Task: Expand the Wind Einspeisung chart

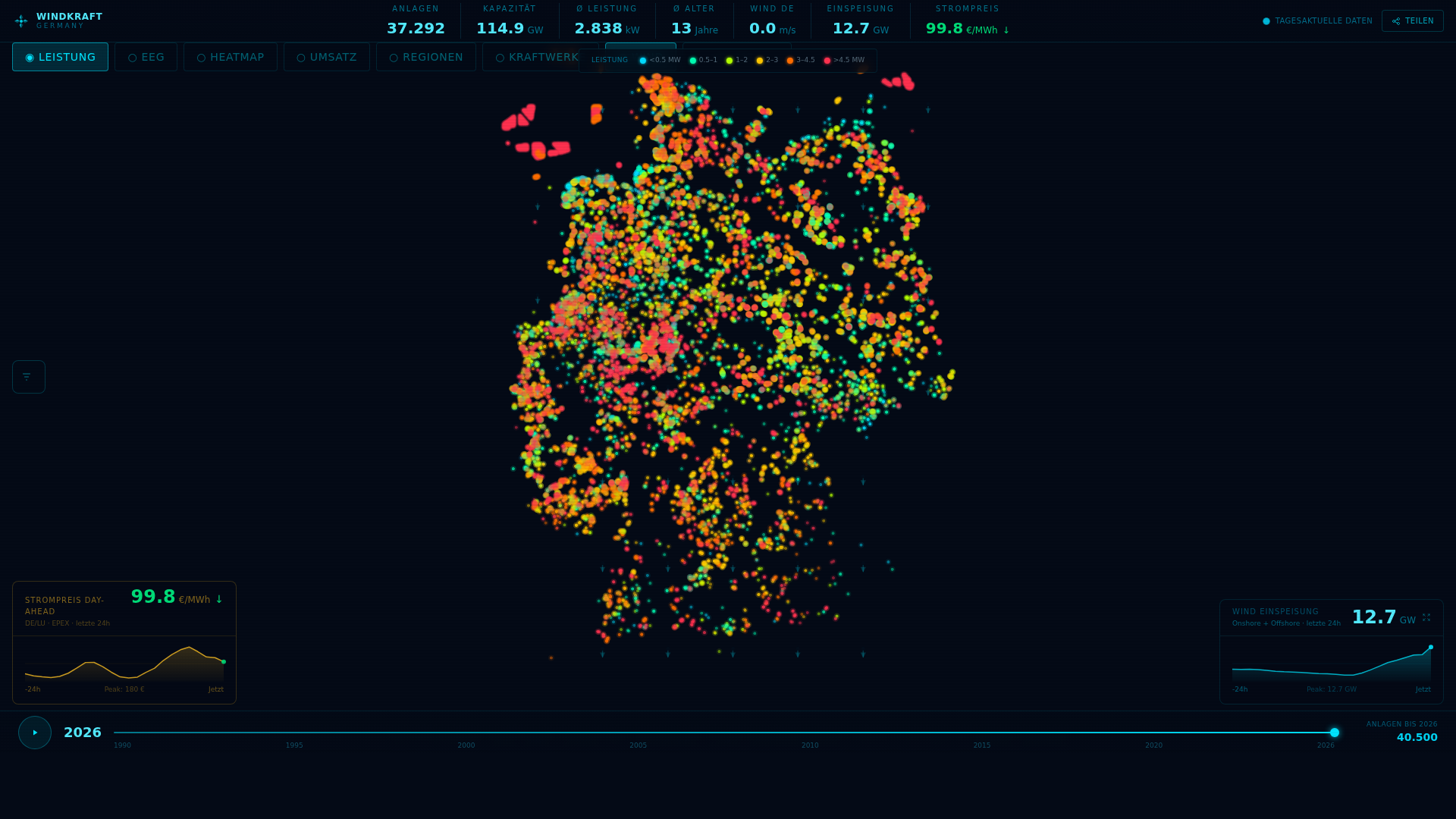Action: click(x=1426, y=617)
